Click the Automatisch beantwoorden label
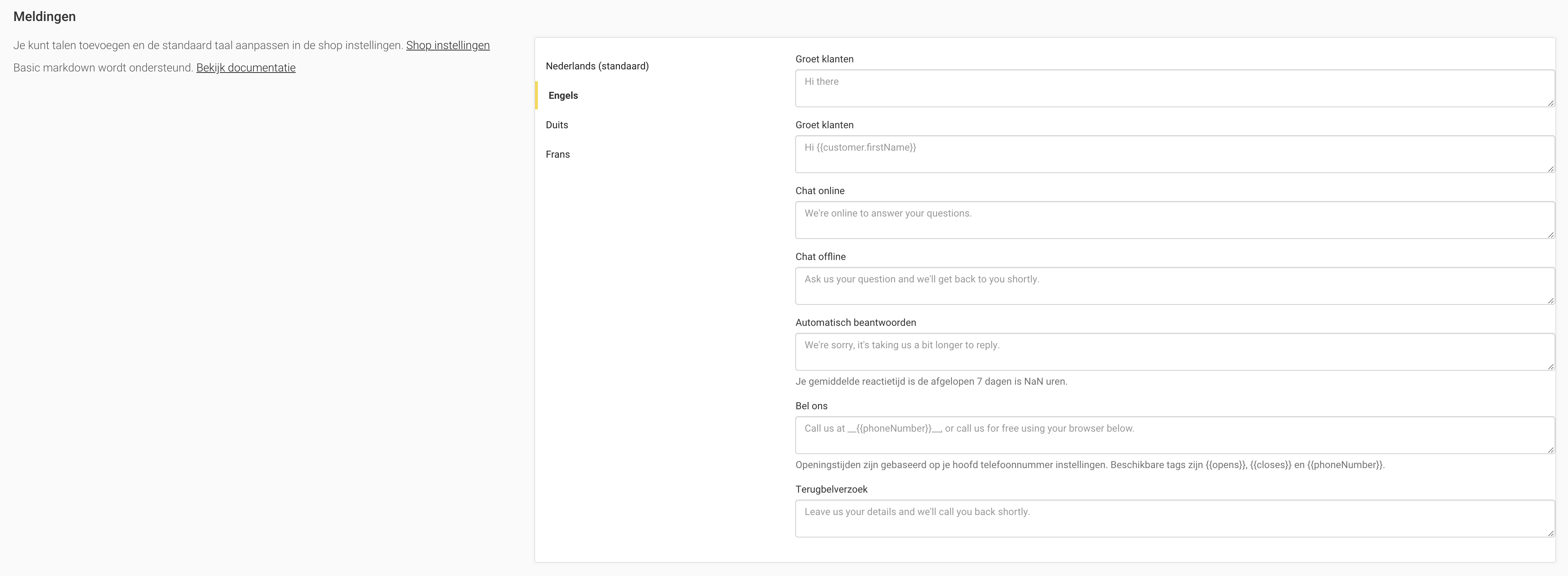The image size is (1568, 576). coord(856,322)
